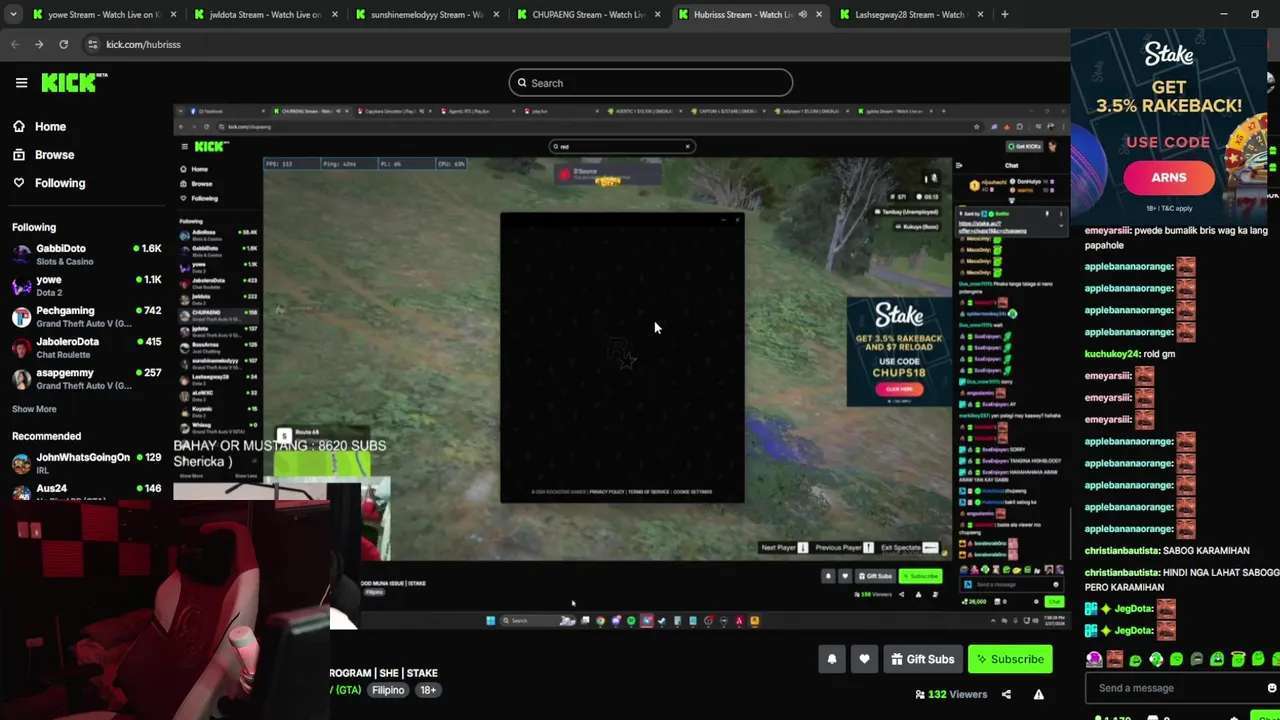
Task: Click GabbiDoto's avatar in Following list
Action: (x=21, y=254)
